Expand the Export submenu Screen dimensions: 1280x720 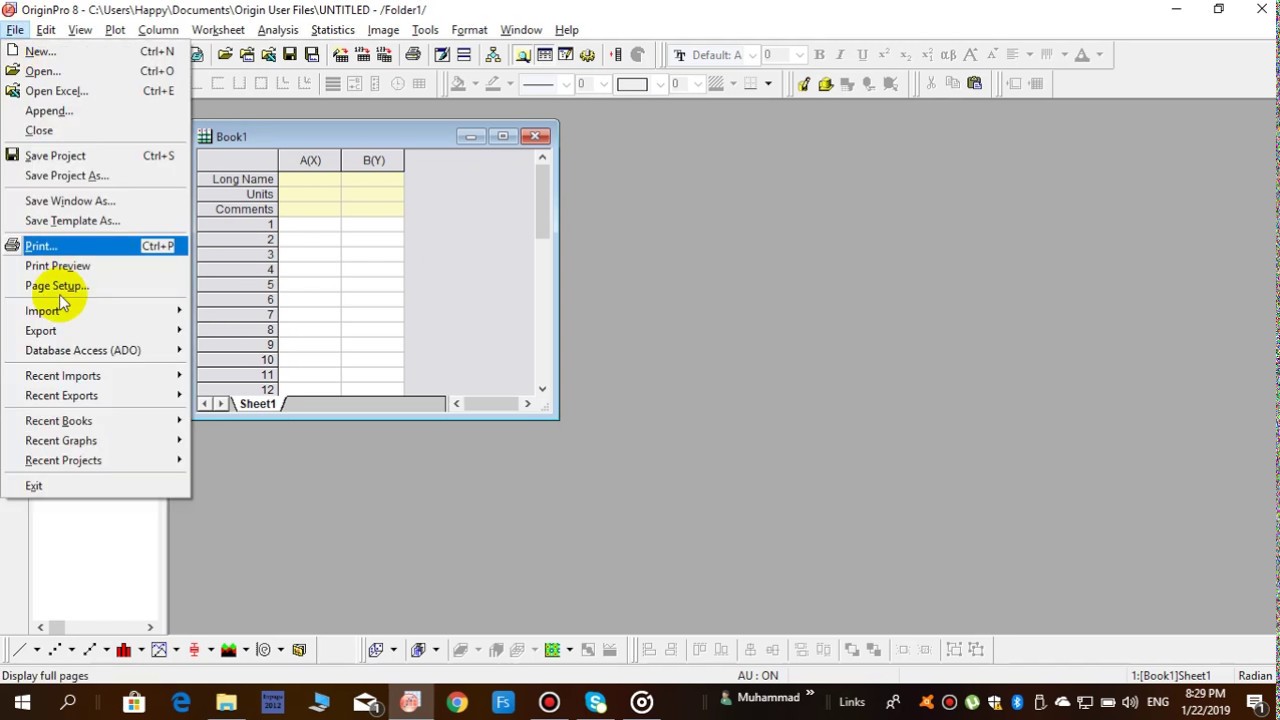(95, 331)
